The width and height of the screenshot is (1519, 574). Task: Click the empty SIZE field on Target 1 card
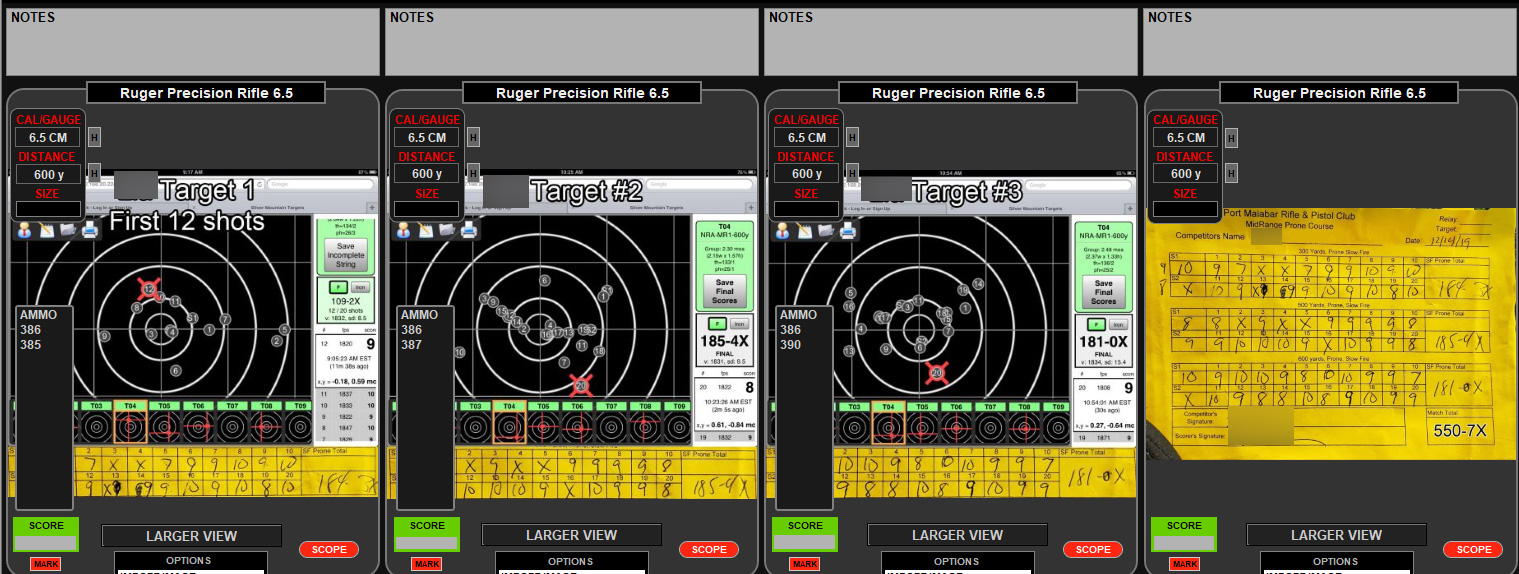(48, 209)
